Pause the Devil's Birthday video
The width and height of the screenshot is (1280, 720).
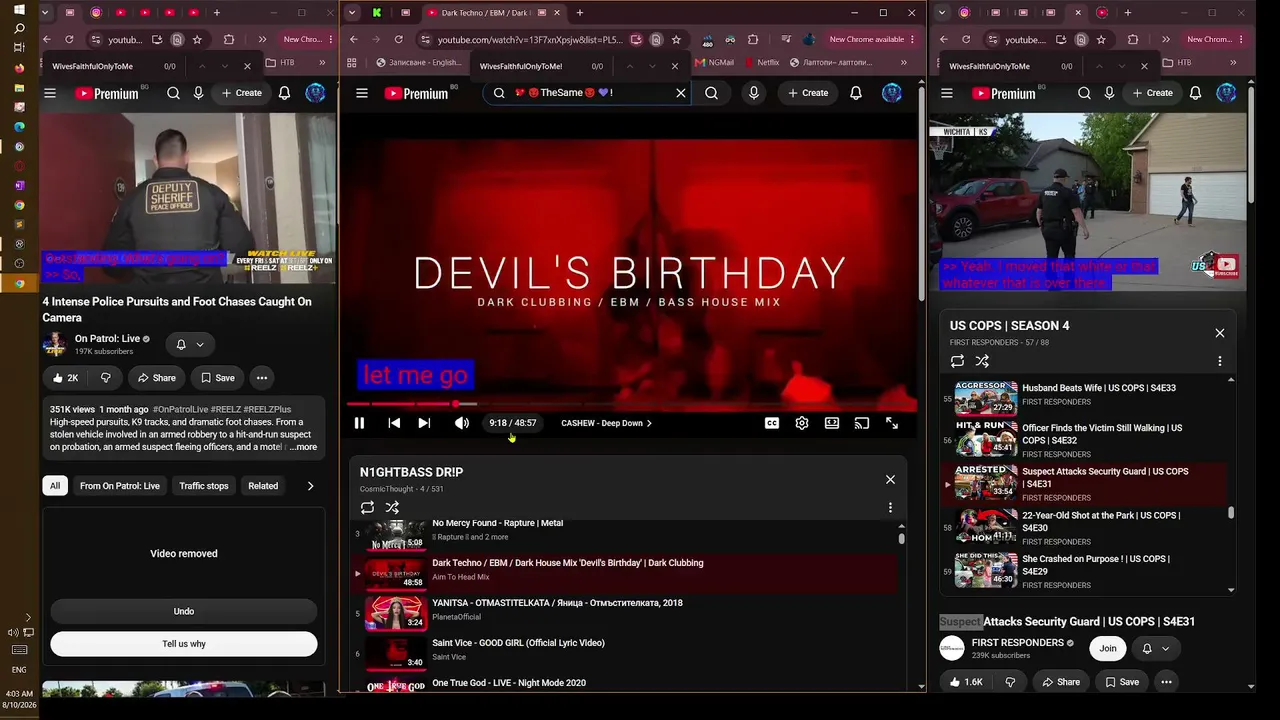coord(359,423)
